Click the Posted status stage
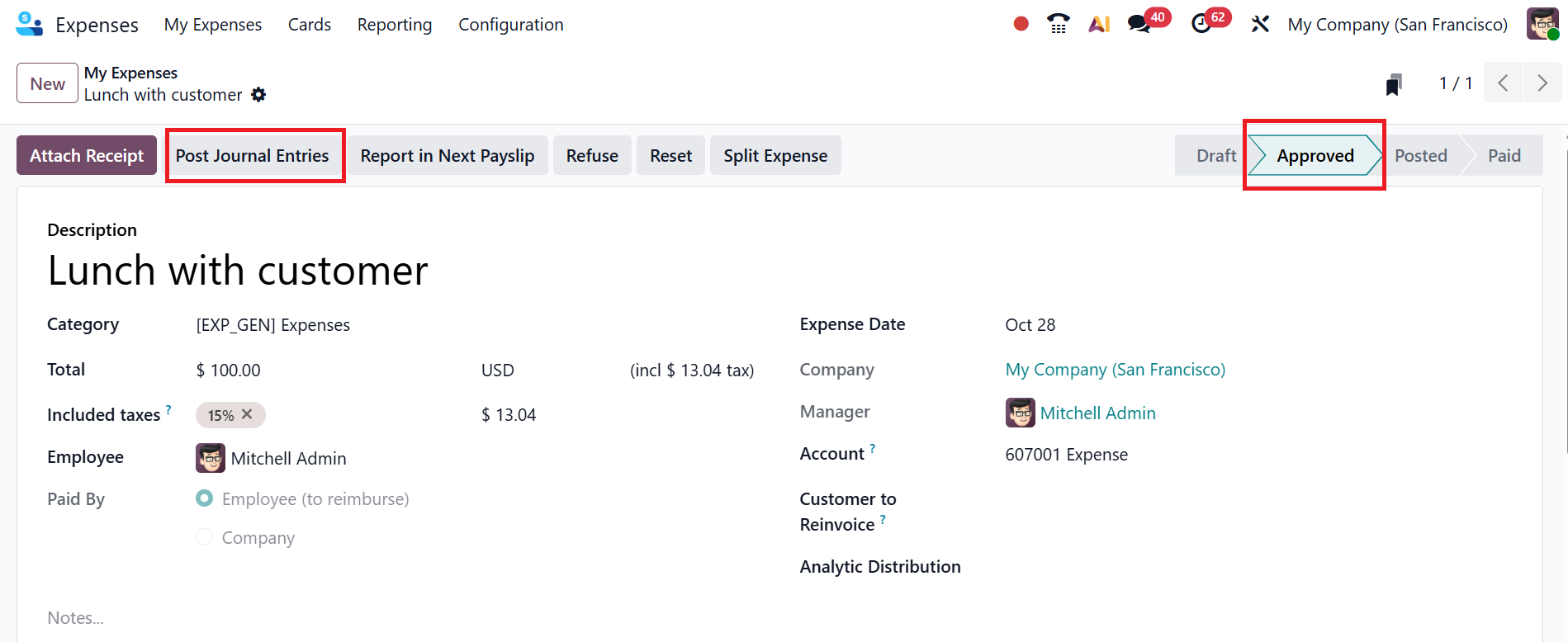Image resolution: width=1568 pixels, height=642 pixels. [1420, 156]
